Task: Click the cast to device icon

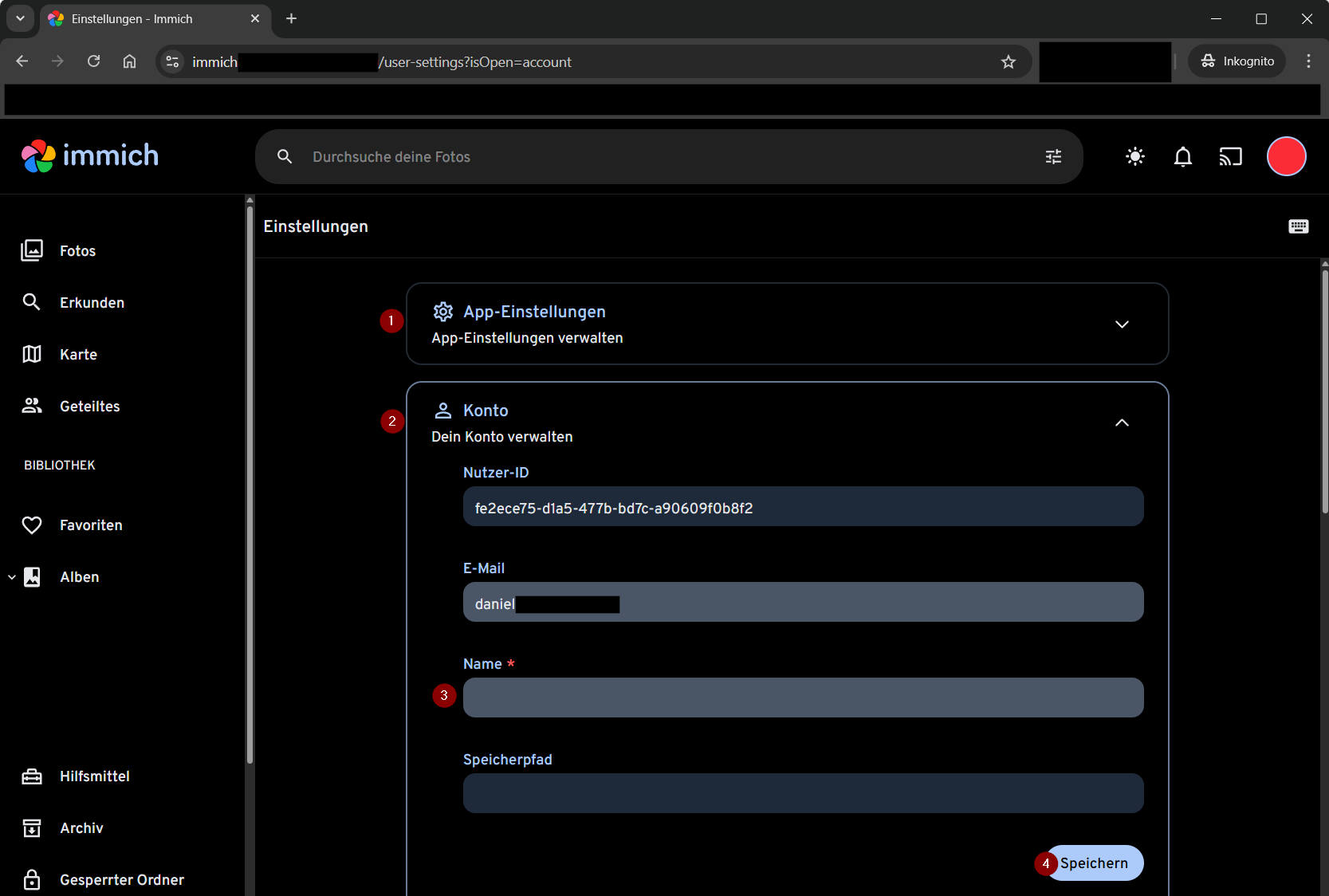Action: [1231, 157]
